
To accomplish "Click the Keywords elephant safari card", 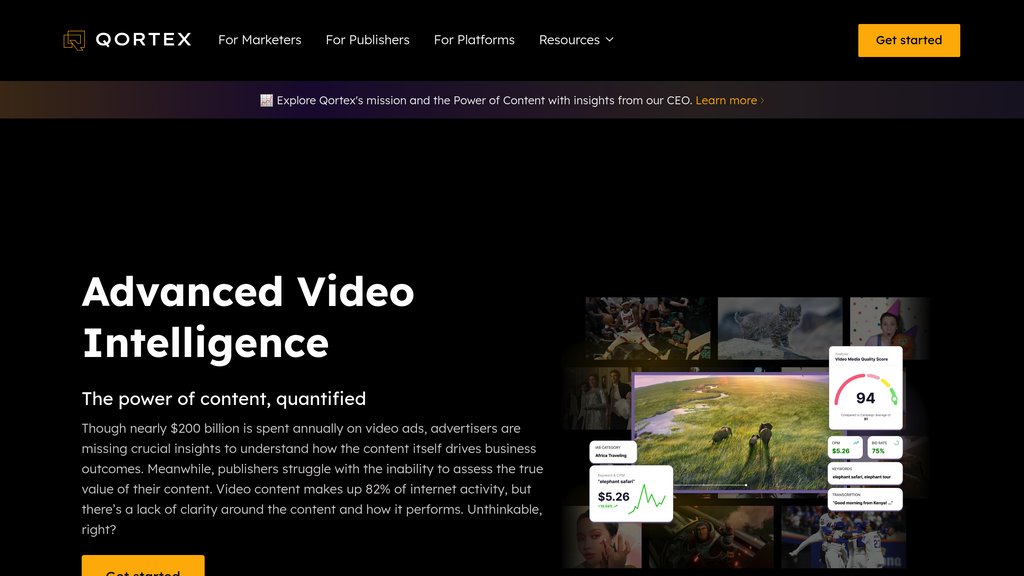I will pyautogui.click(x=865, y=473).
